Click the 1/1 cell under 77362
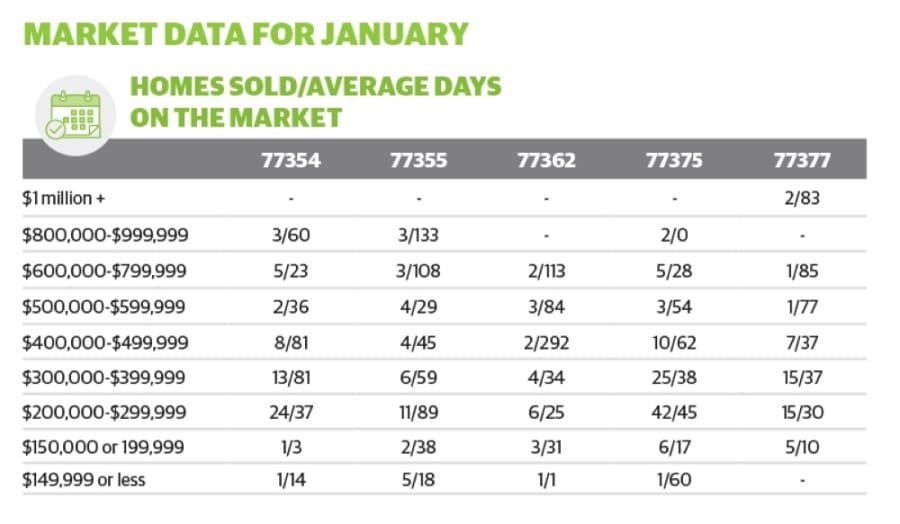 (x=546, y=480)
